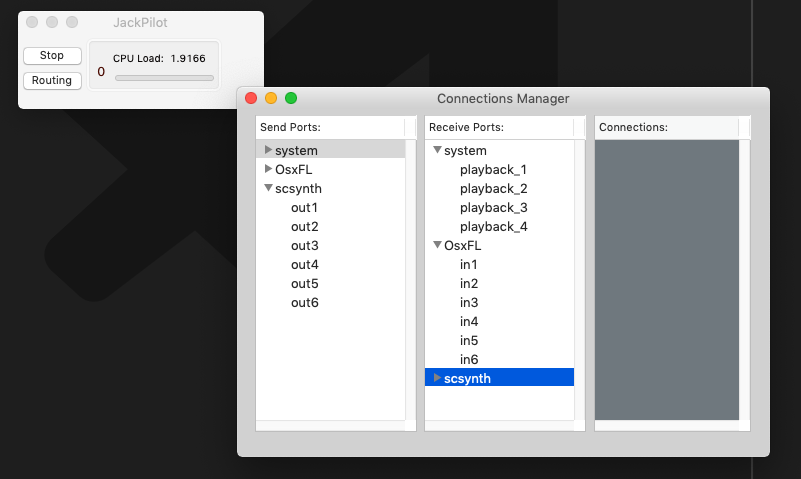
Task: Collapse the system group in Receive Ports
Action: click(x=437, y=150)
